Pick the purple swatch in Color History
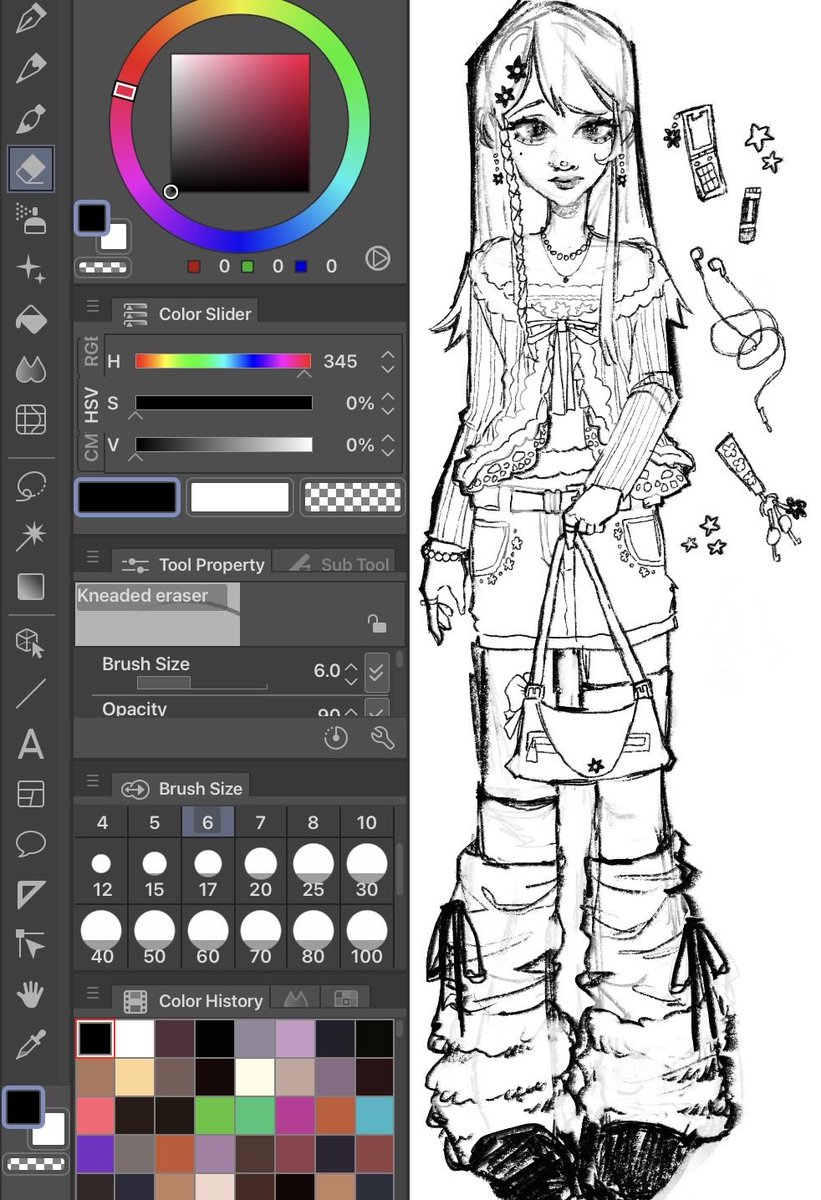This screenshot has width=821, height=1200. [x=94, y=1152]
